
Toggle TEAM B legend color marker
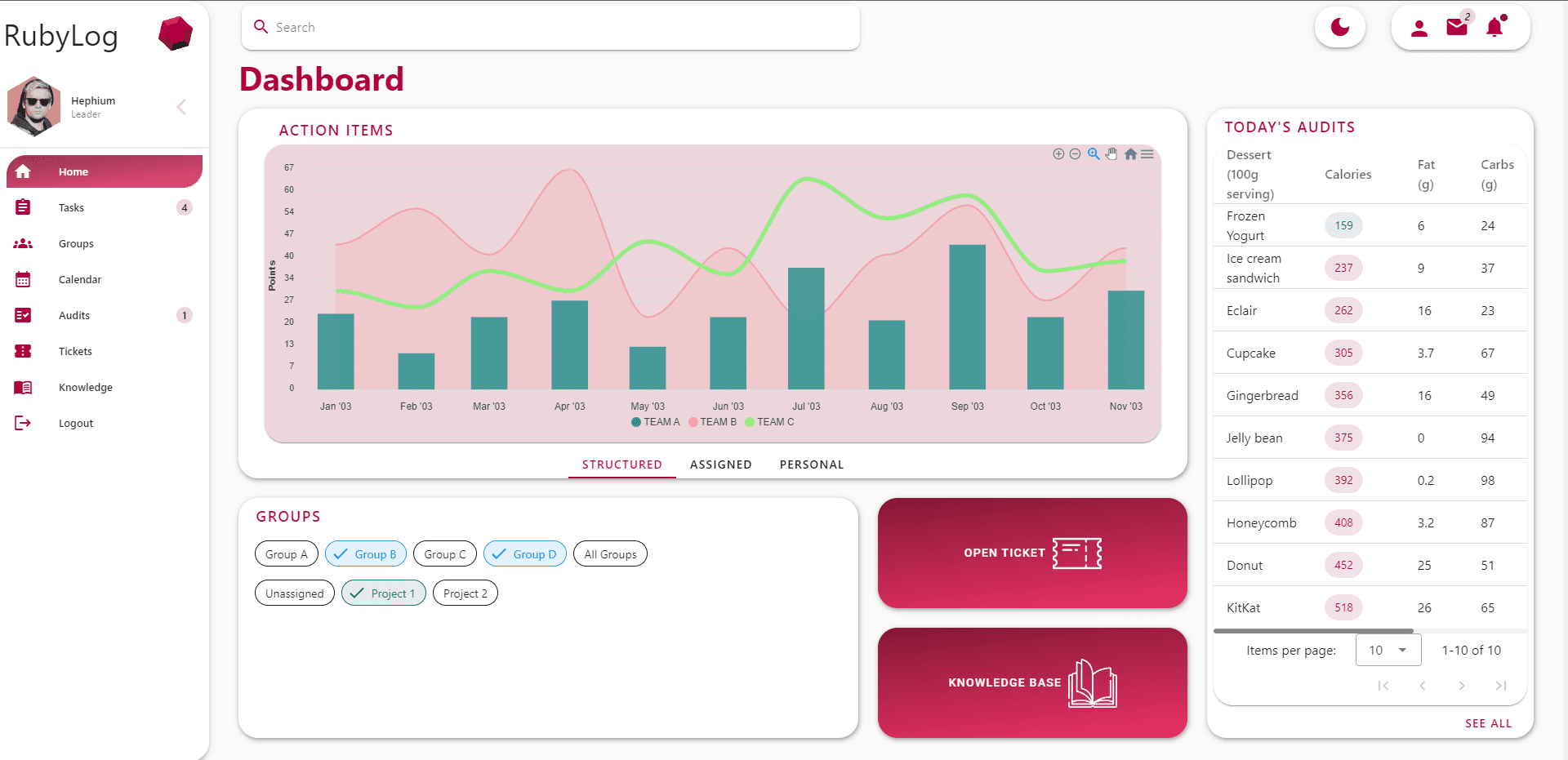[693, 422]
